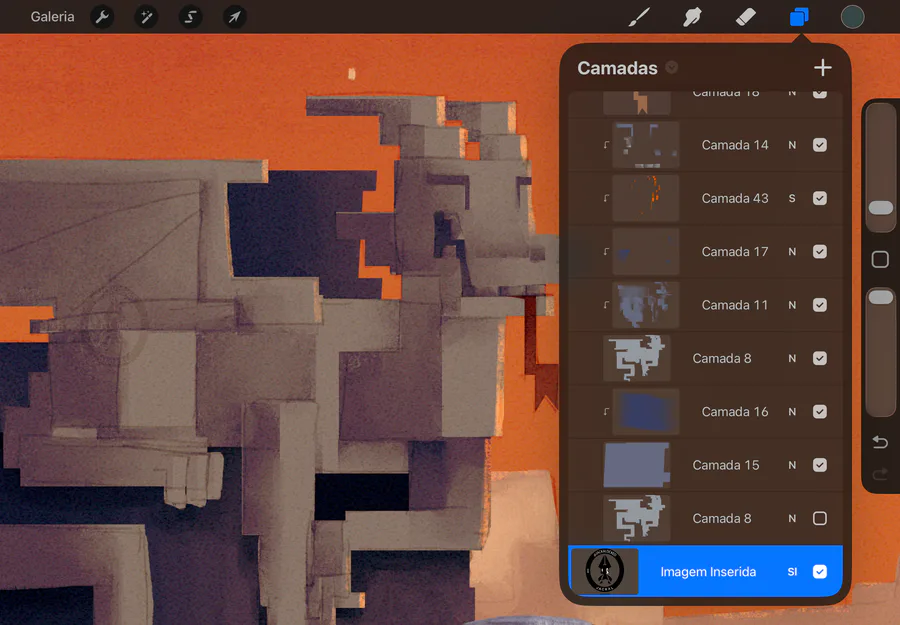This screenshot has width=900, height=625.
Task: Adjust the brush opacity slider
Action: [x=880, y=297]
